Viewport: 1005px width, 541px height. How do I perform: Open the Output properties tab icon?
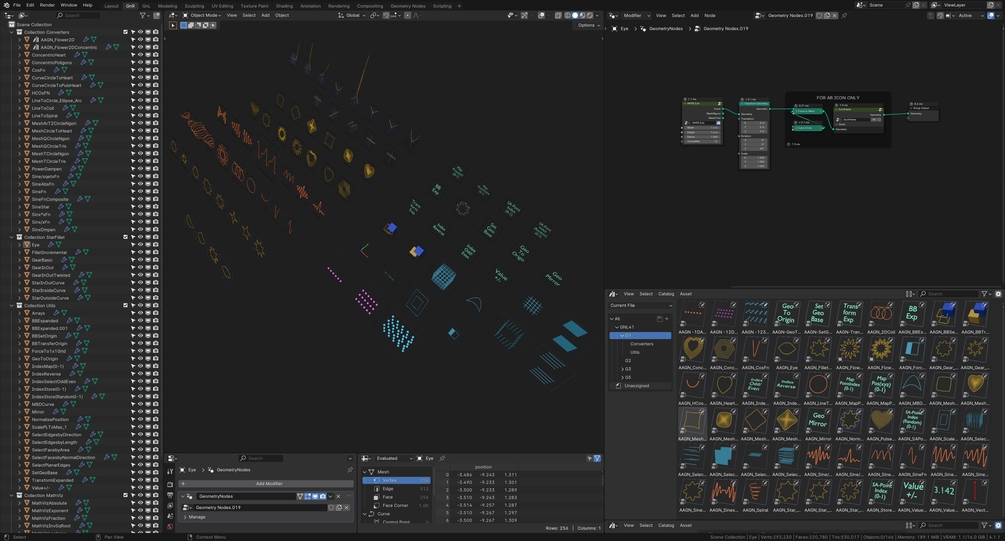coord(170,495)
